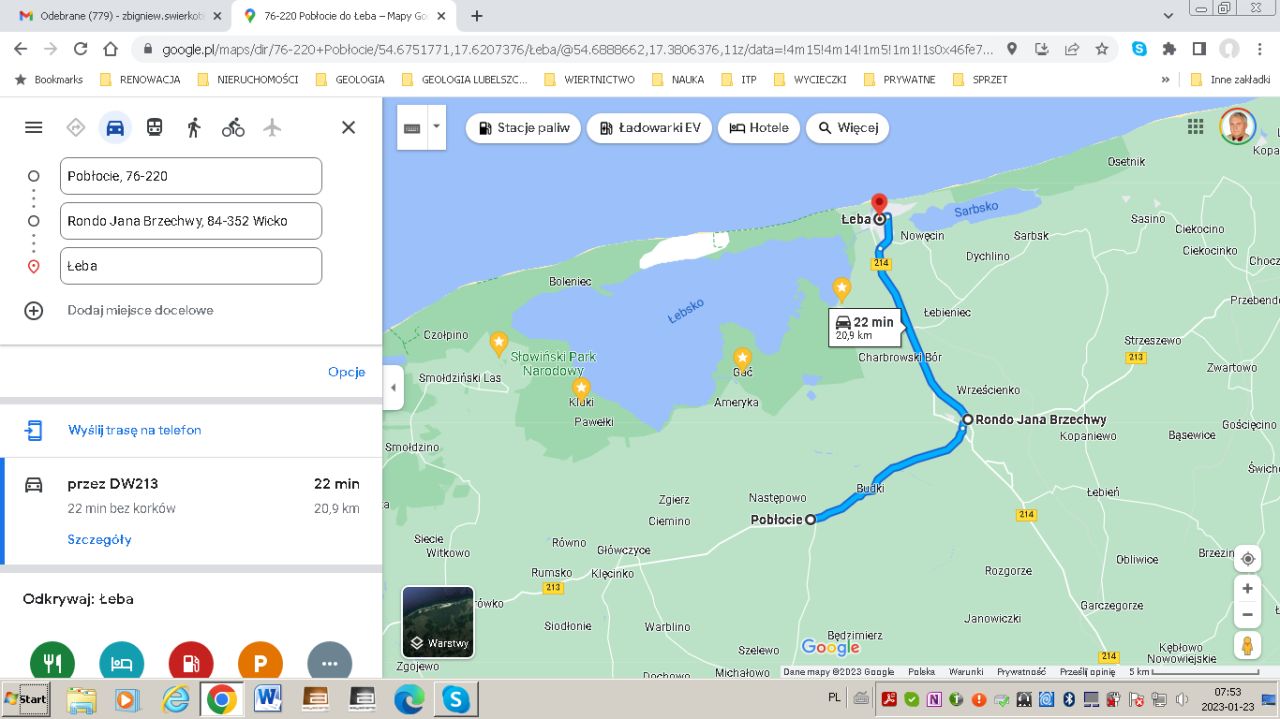Filter map by Ładowarki EV
The image size is (1280, 719).
[650, 128]
